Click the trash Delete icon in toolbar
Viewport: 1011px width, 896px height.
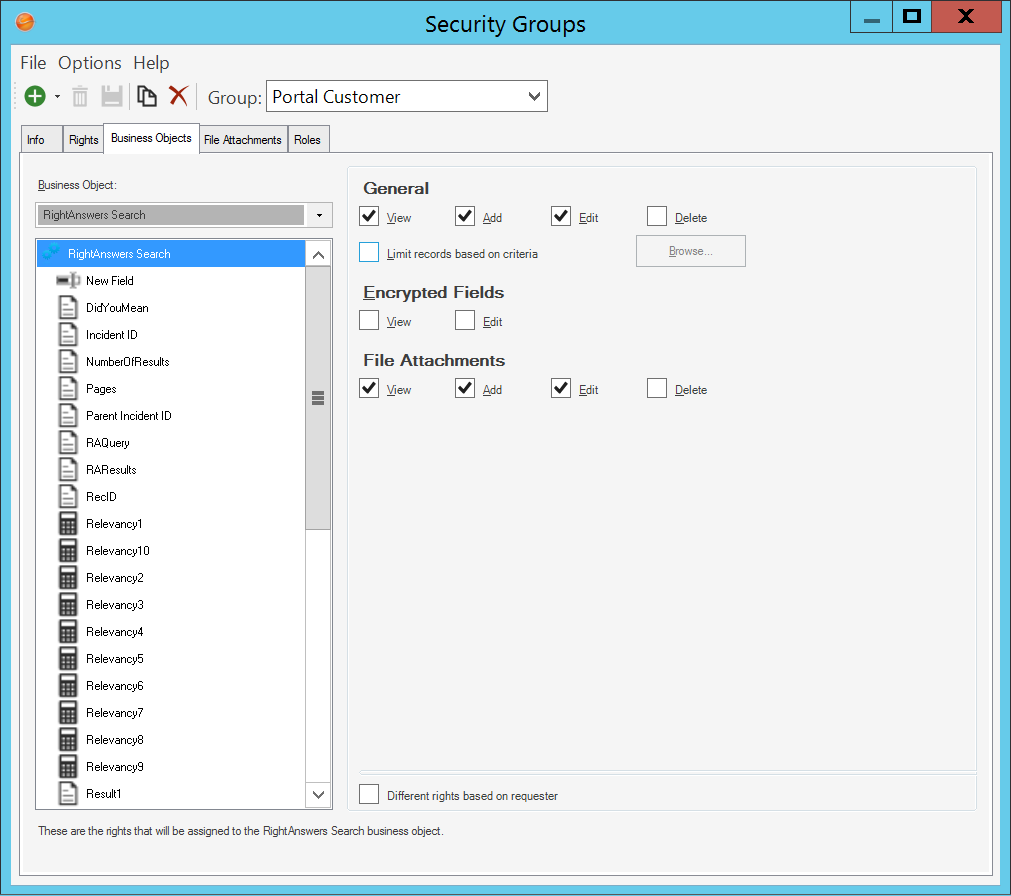(80, 96)
